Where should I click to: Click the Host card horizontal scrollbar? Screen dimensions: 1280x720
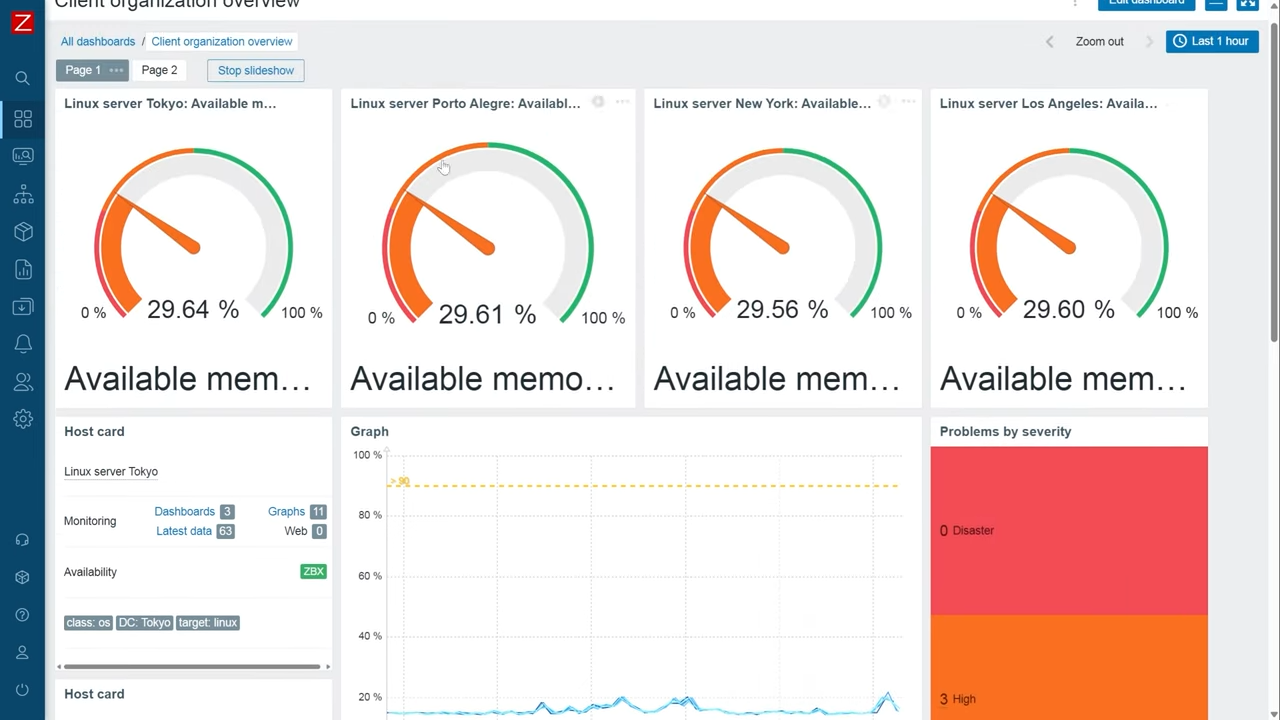(190, 666)
